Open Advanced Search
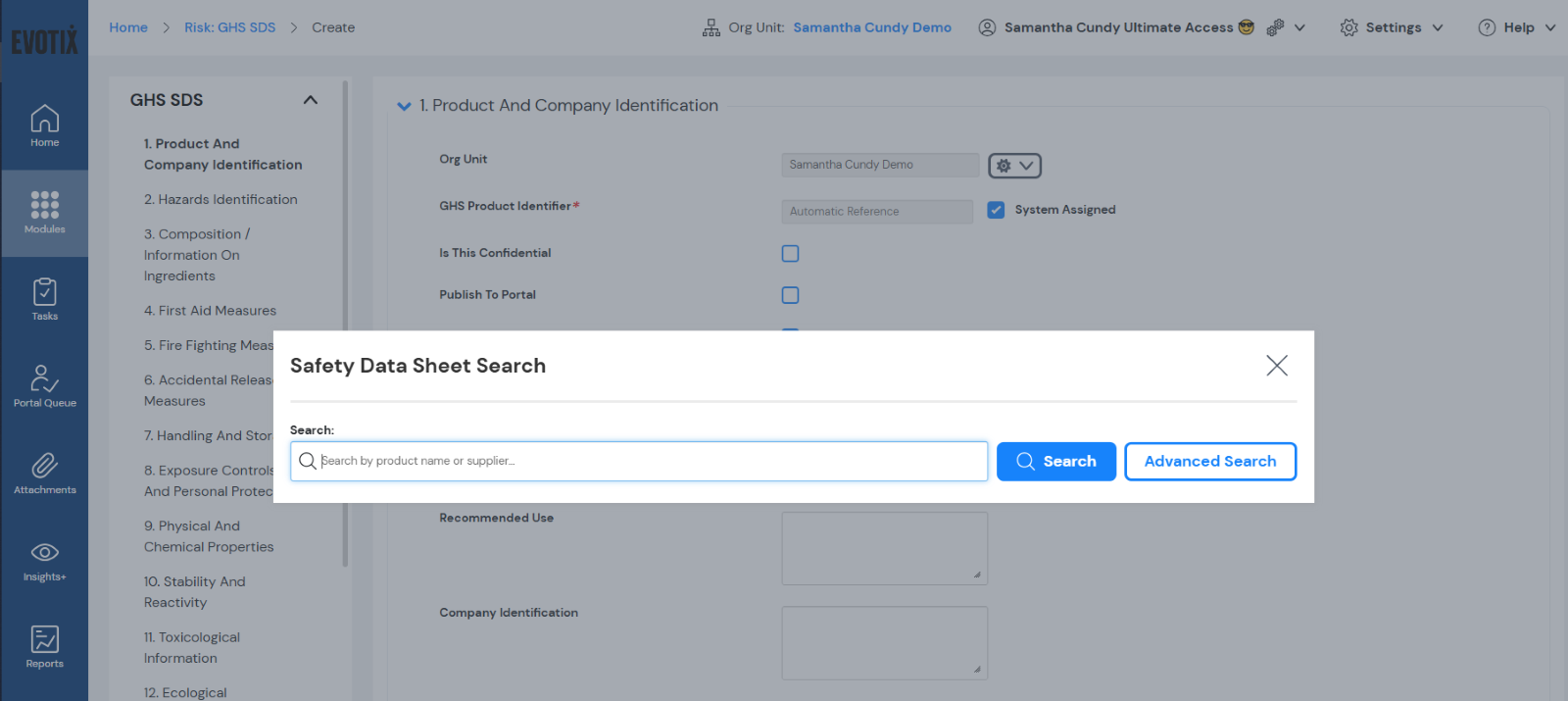Image resolution: width=1568 pixels, height=701 pixels. click(1209, 462)
